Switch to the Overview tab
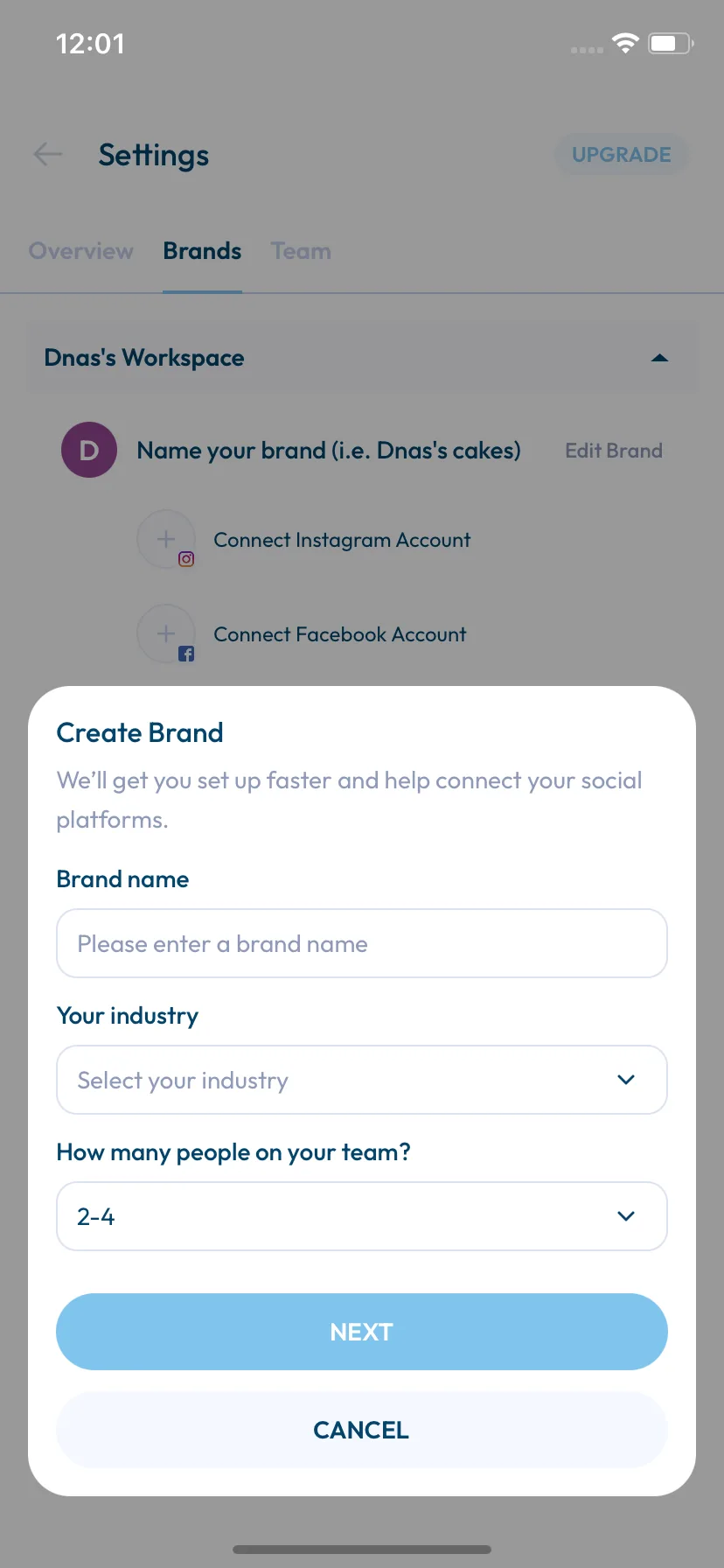This screenshot has width=724, height=1568. (x=81, y=251)
